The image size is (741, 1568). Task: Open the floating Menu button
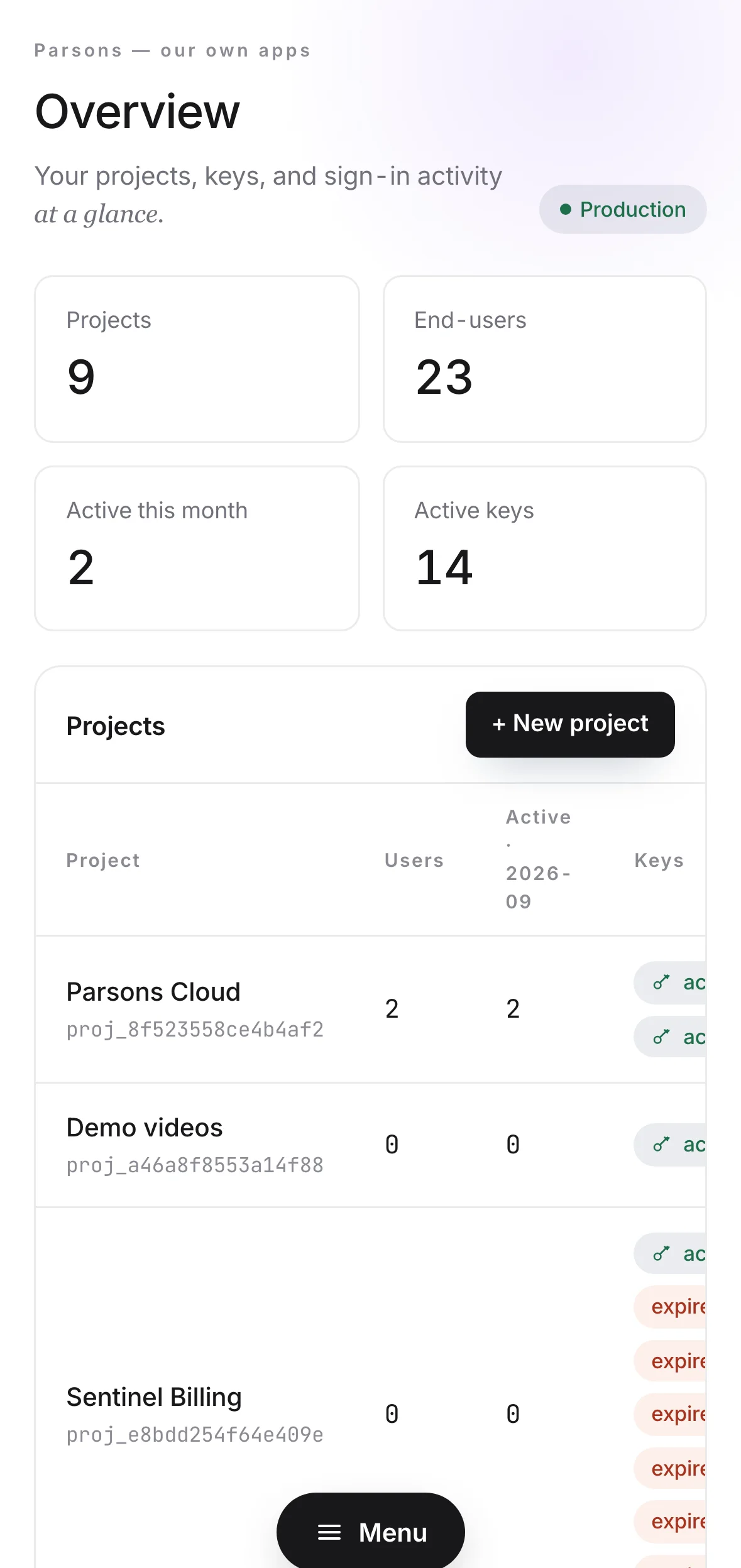pos(371,1532)
